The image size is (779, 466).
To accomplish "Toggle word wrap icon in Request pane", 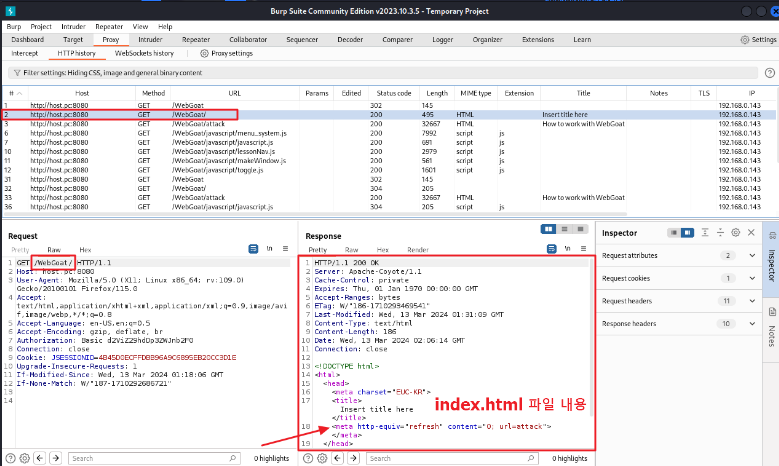I will (x=253, y=249).
